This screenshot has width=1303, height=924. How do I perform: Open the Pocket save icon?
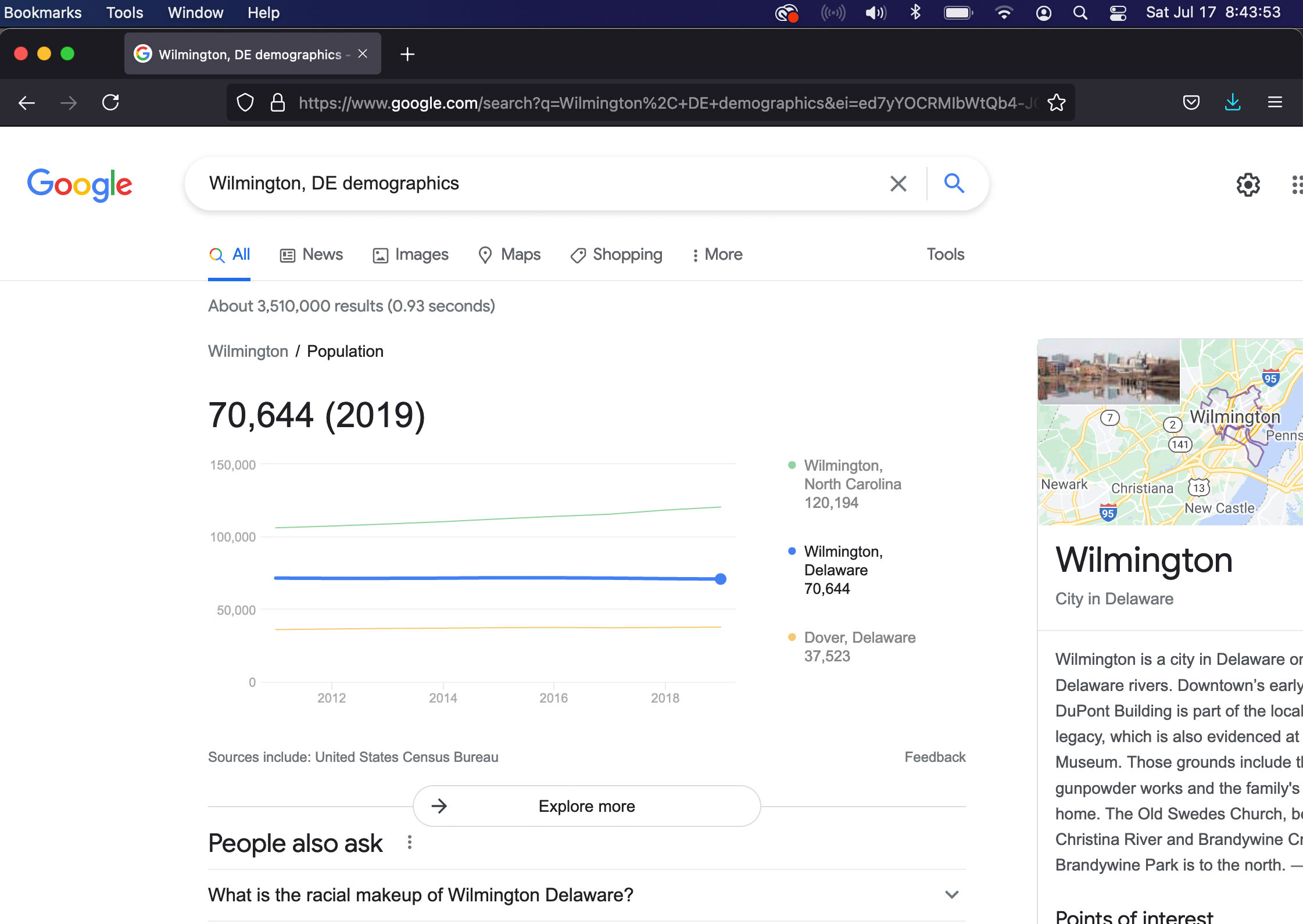pos(1191,103)
